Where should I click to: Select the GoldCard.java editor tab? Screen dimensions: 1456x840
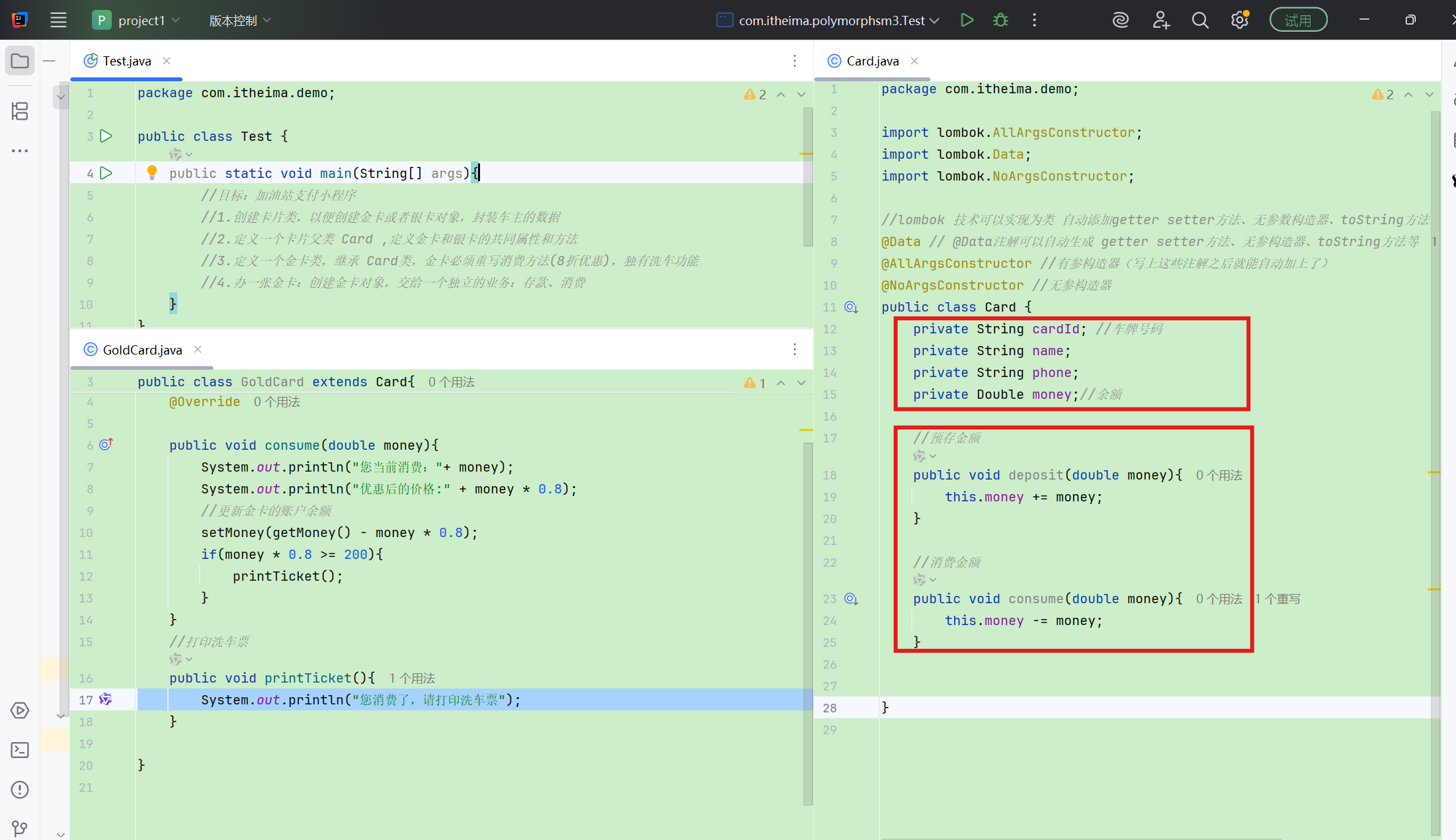(142, 350)
